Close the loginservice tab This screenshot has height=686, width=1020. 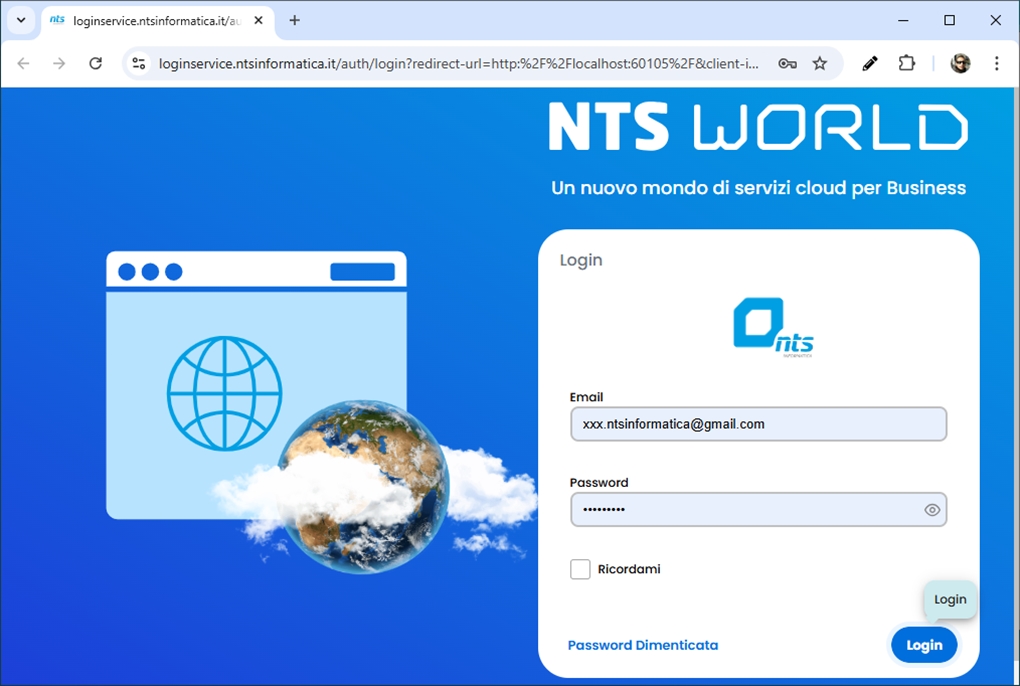(258, 20)
